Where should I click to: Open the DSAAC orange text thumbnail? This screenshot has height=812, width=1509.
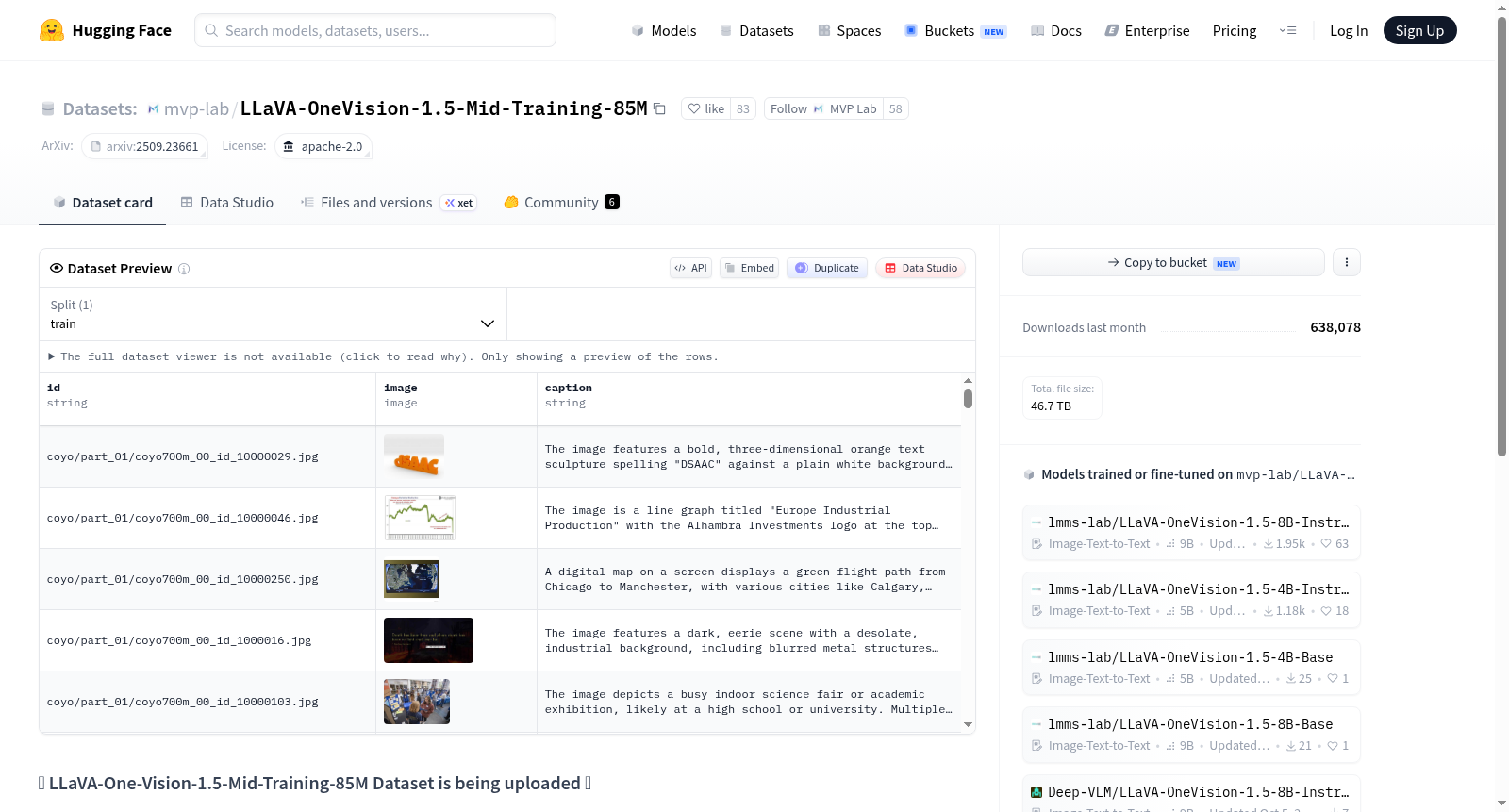(x=414, y=456)
